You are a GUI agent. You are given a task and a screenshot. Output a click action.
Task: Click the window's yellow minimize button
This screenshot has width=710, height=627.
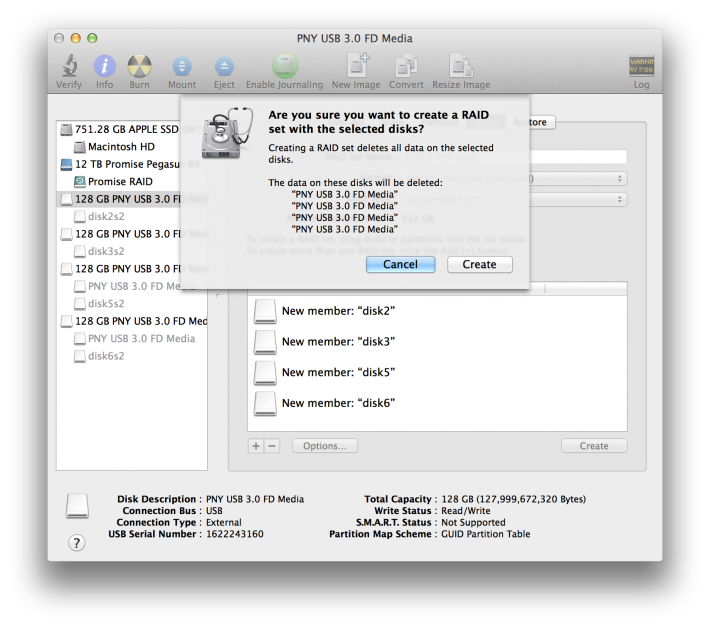click(76, 38)
